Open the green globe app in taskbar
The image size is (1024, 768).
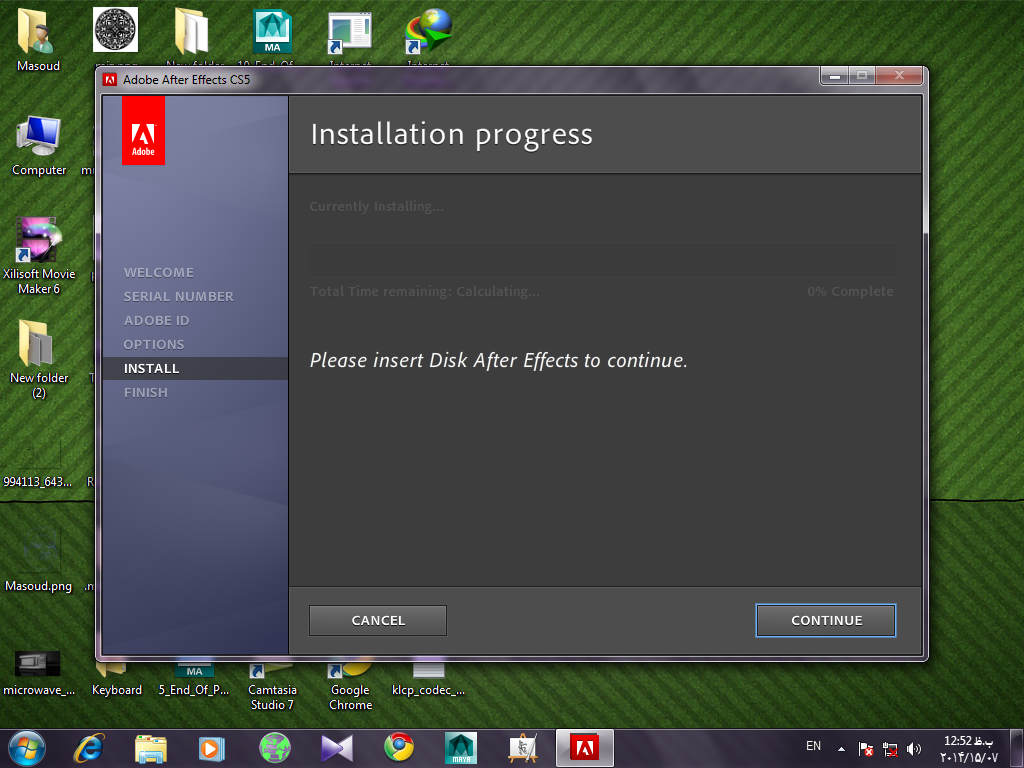click(275, 748)
